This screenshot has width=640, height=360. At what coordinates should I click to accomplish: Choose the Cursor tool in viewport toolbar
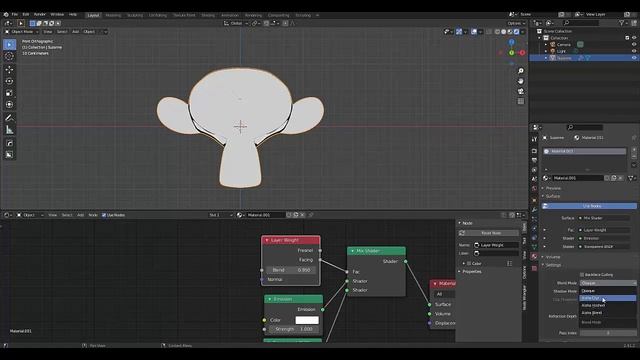pos(9,56)
